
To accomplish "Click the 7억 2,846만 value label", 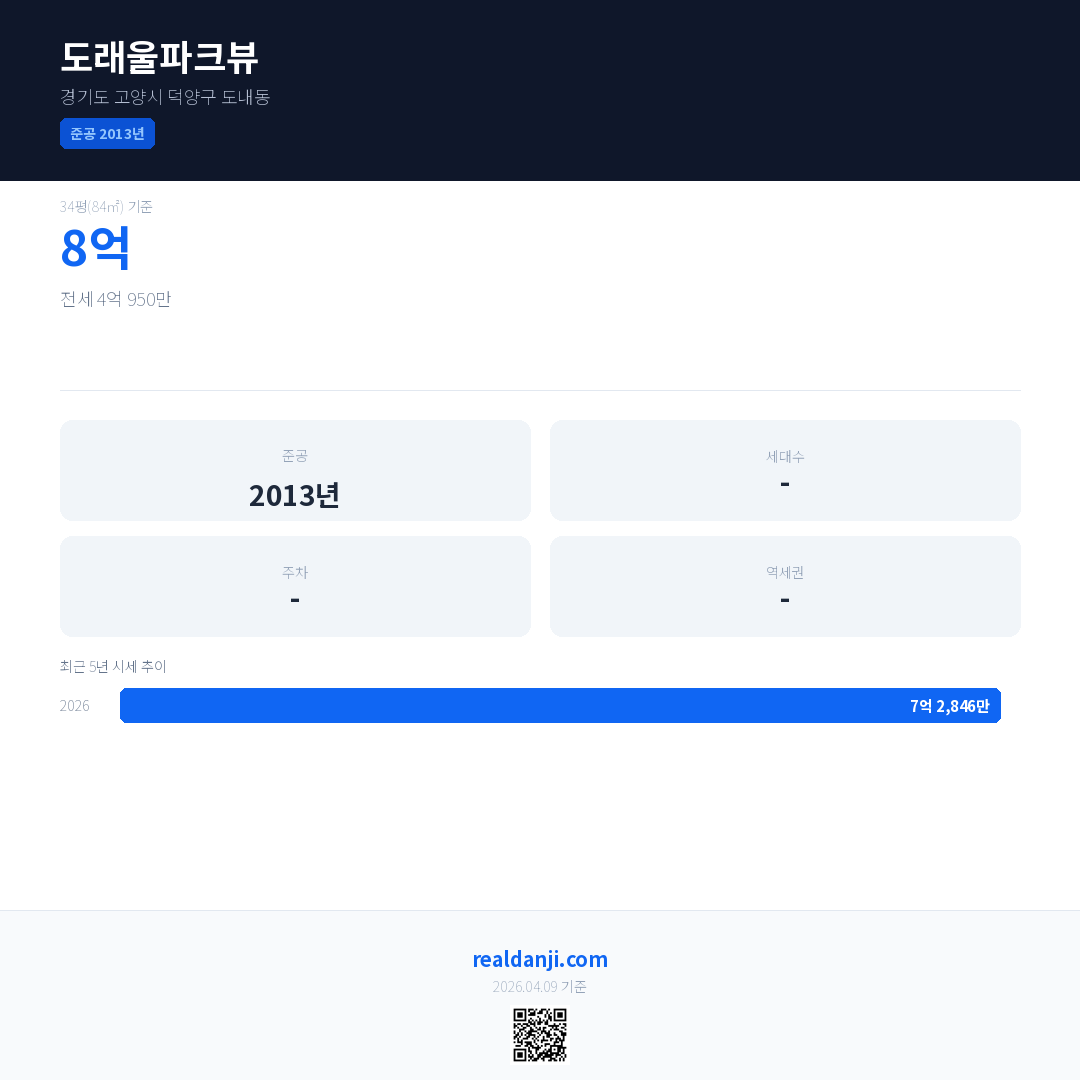I will [949, 706].
